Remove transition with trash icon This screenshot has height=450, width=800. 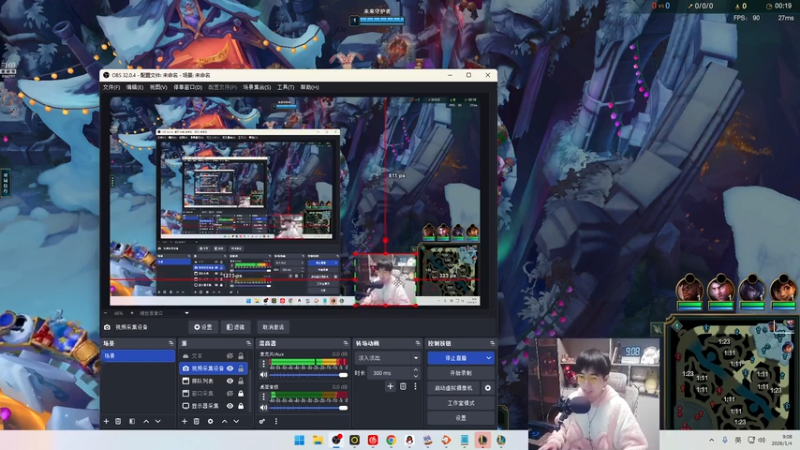pos(403,386)
